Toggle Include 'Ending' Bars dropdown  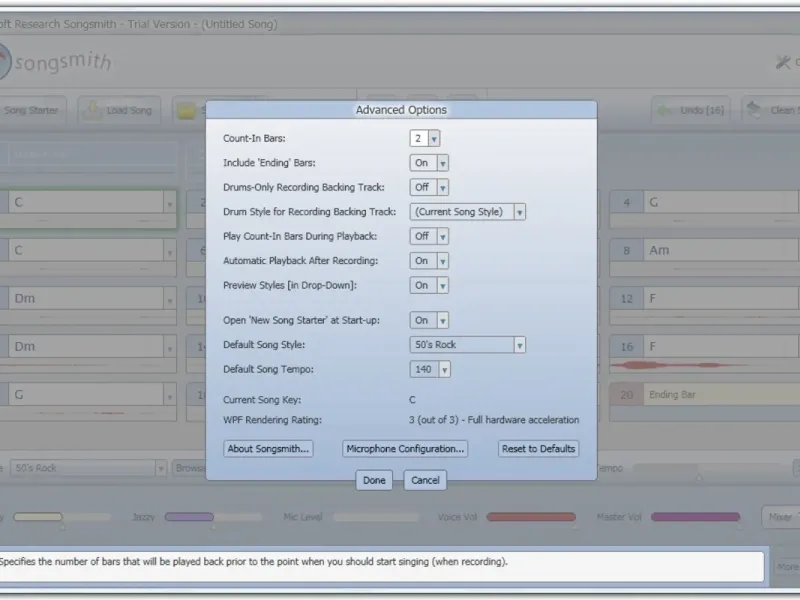coord(429,163)
